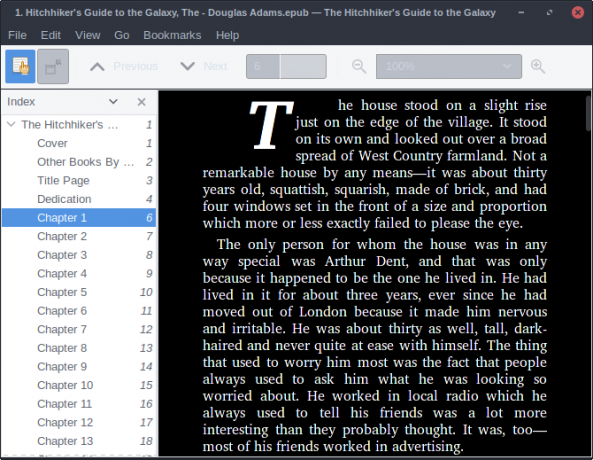This screenshot has width=593, height=460.
Task: Select Chapter 8 index entry
Action: [x=79, y=348]
